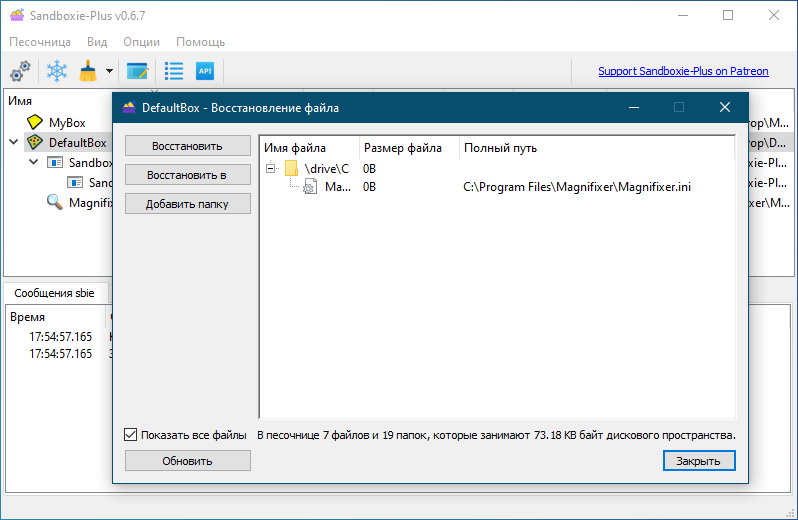Click the Восстановить button
798x520 pixels.
coord(187,146)
